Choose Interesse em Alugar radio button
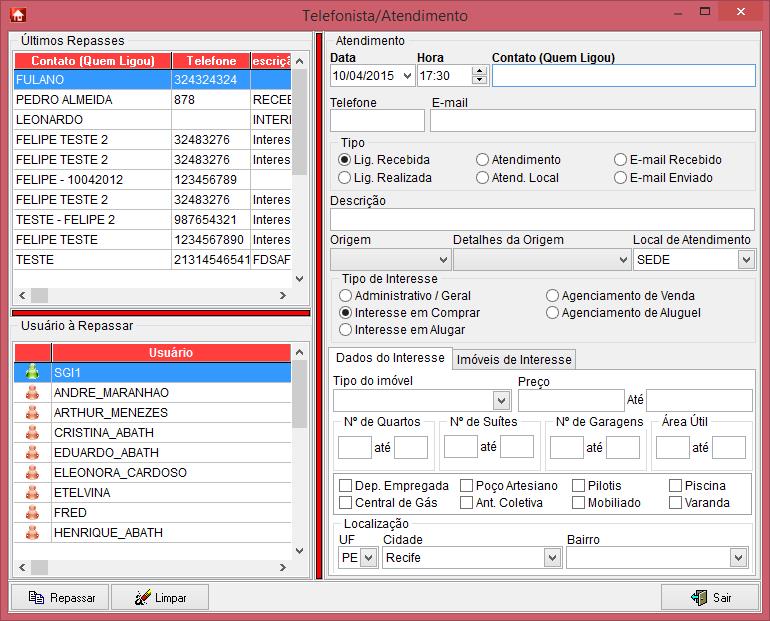 tap(346, 330)
